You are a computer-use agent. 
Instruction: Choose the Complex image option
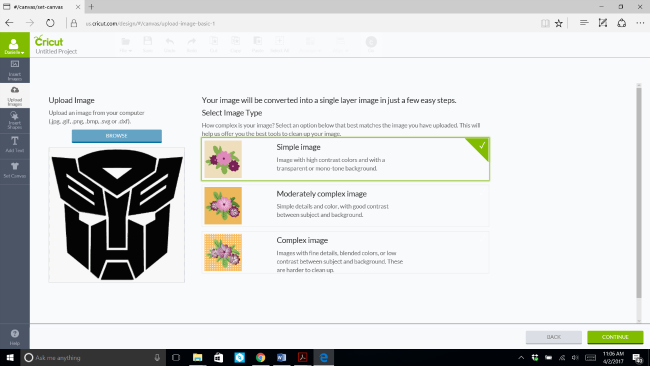tap(345, 252)
